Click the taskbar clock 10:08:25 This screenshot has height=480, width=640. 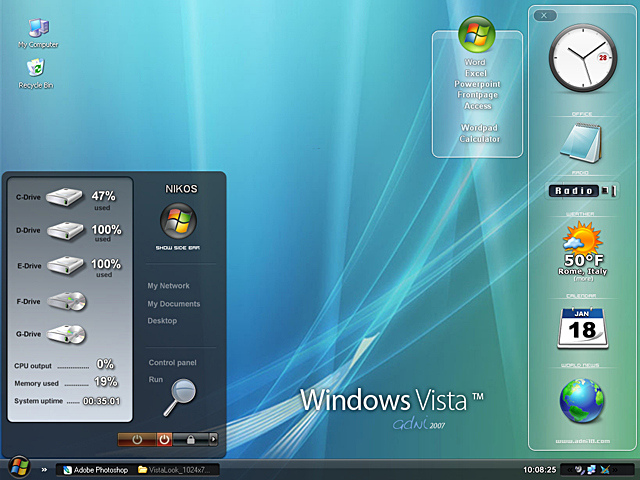tap(540, 470)
